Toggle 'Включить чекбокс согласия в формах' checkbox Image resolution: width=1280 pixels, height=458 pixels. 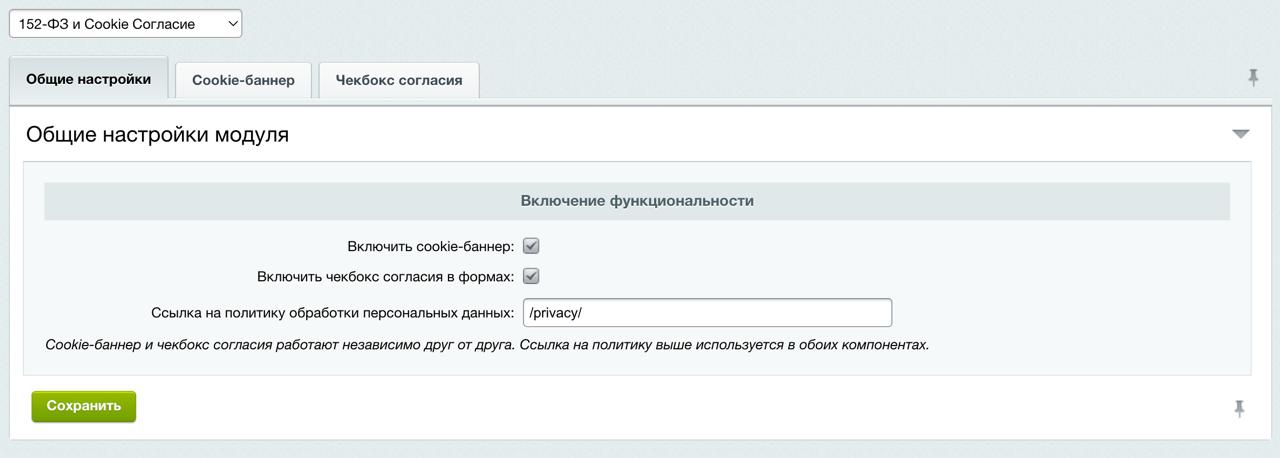click(531, 276)
